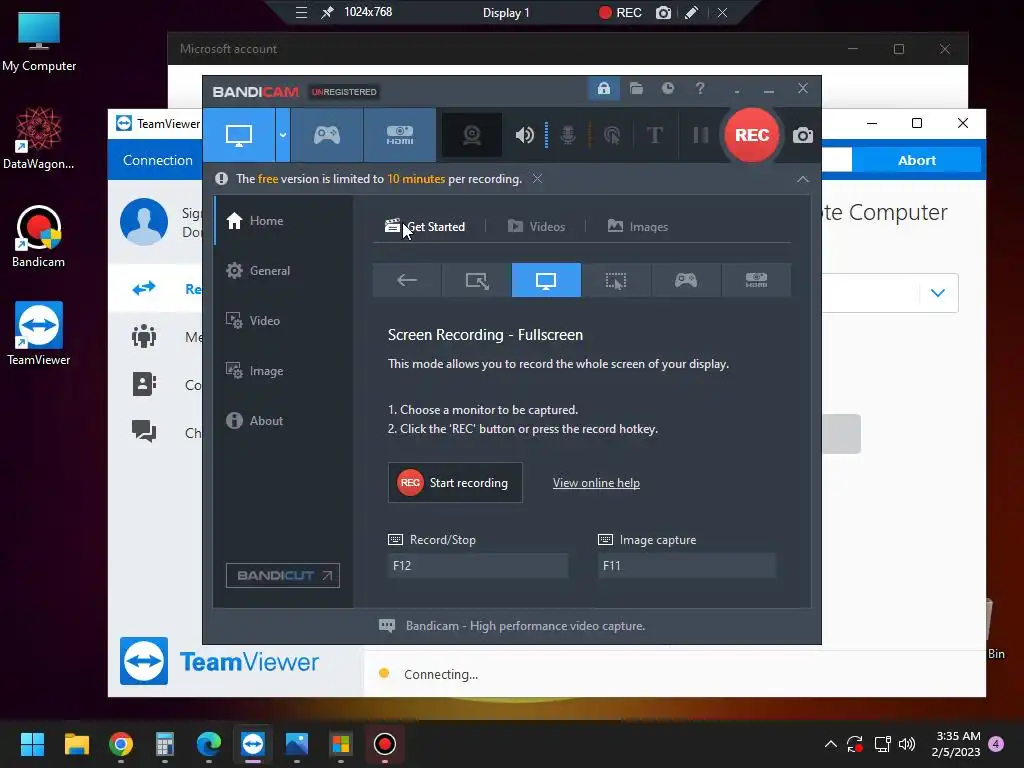Click camera snapshot icon on session toolbar
1024x768 pixels.
[x=664, y=12]
